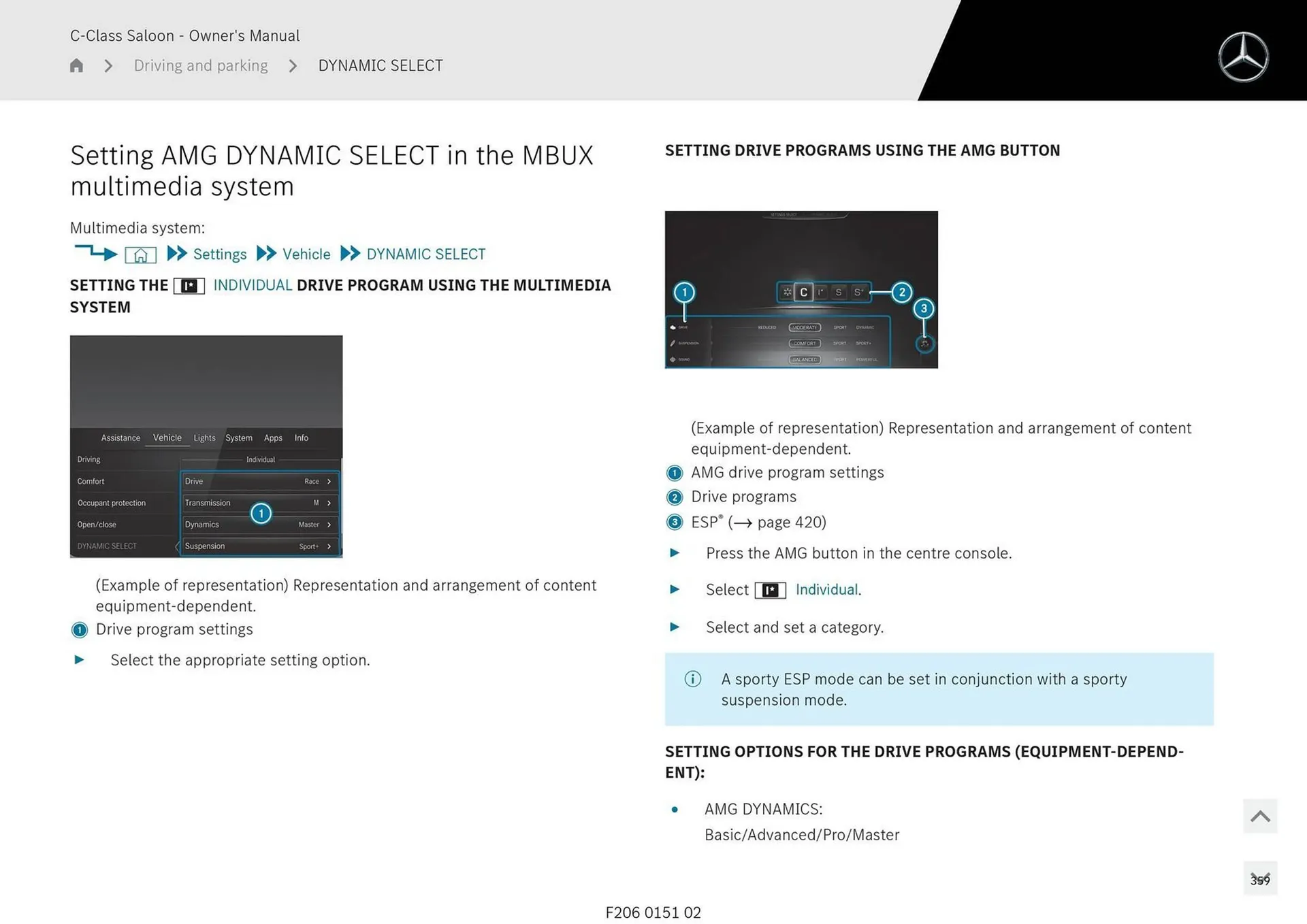Follow the Individual link in the AMG instructions
1307x924 pixels.
pyautogui.click(x=827, y=589)
